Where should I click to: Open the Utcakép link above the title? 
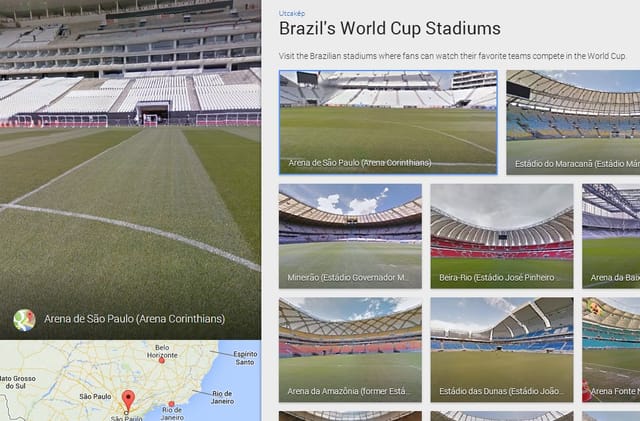292,13
